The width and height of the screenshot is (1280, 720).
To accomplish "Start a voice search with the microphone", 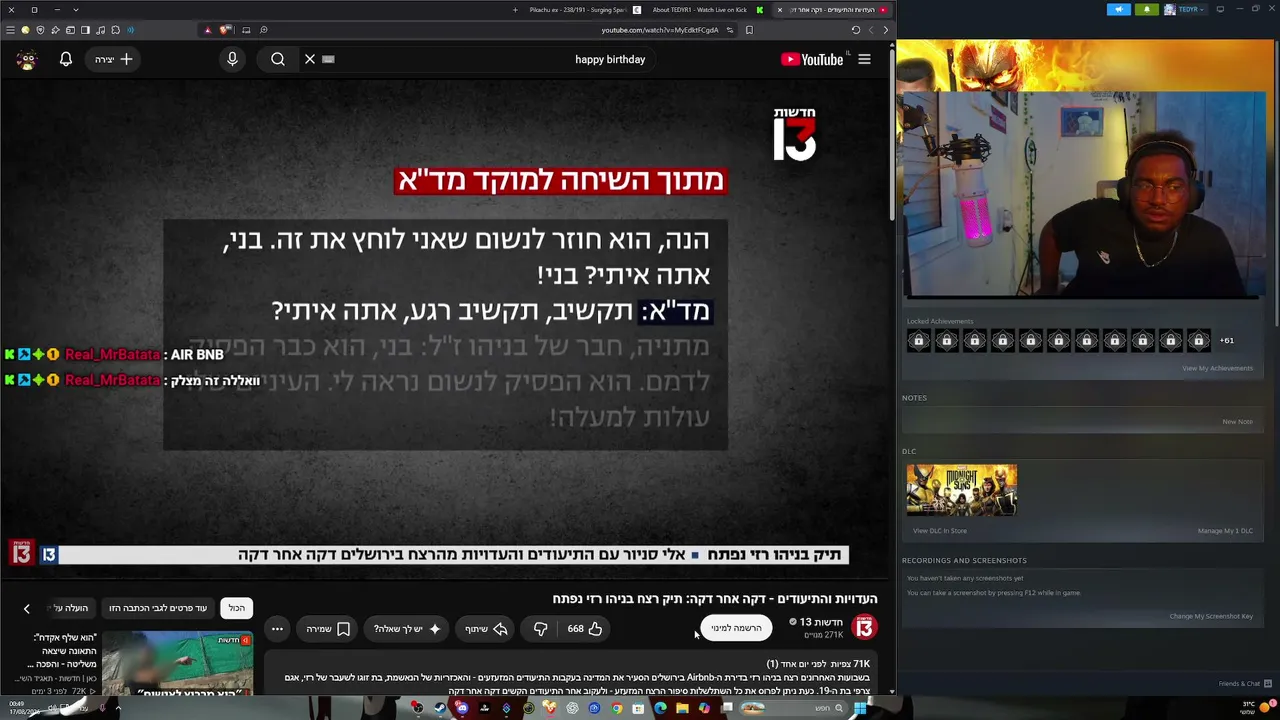I will pyautogui.click(x=232, y=59).
